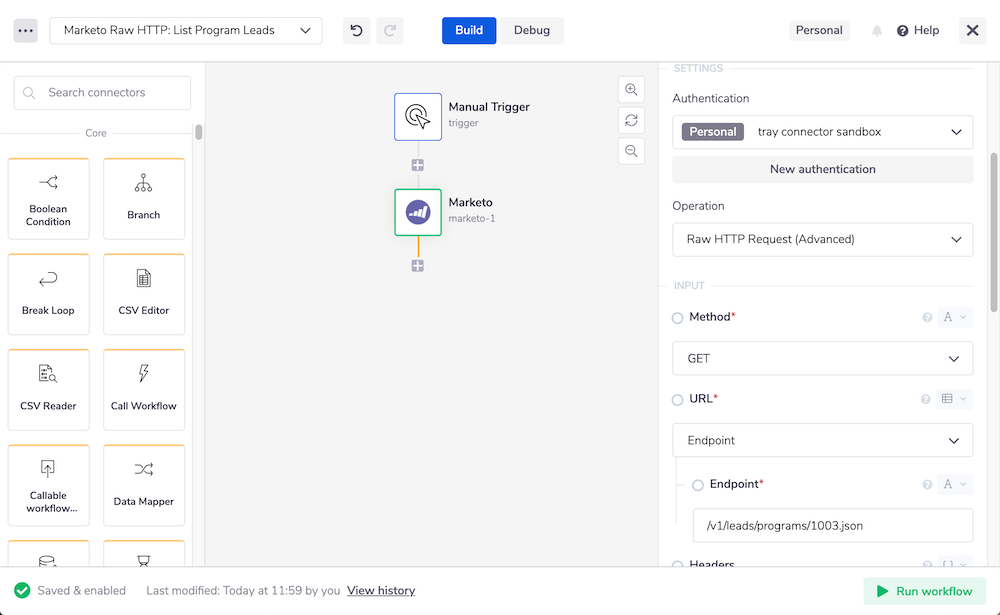Viewport: 1000px width, 615px height.
Task: Choose the Data Mapper connector
Action: 144,486
